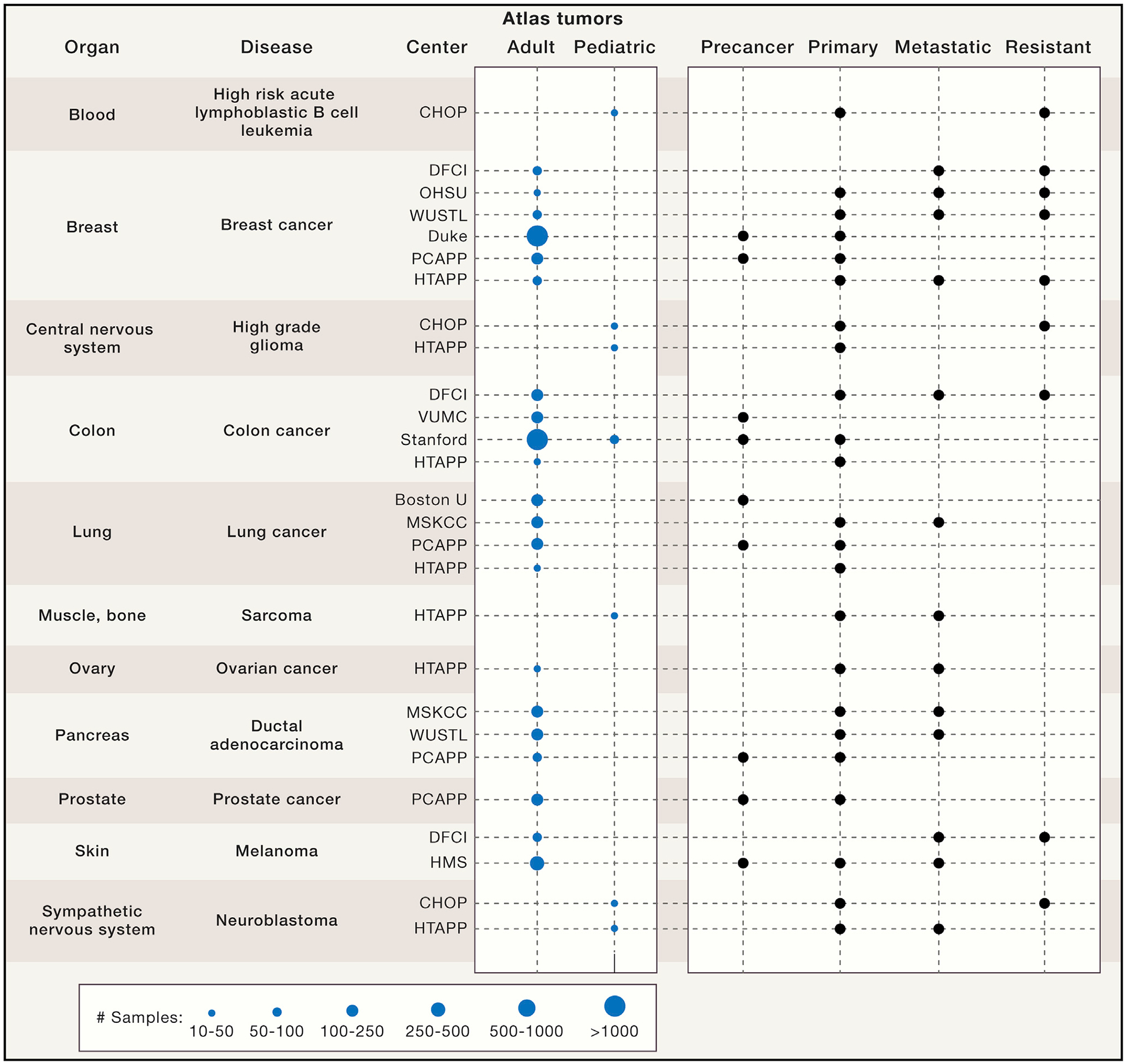The image size is (1127, 1064).
Task: Select the "Ovary" organ label
Action: click(x=92, y=669)
